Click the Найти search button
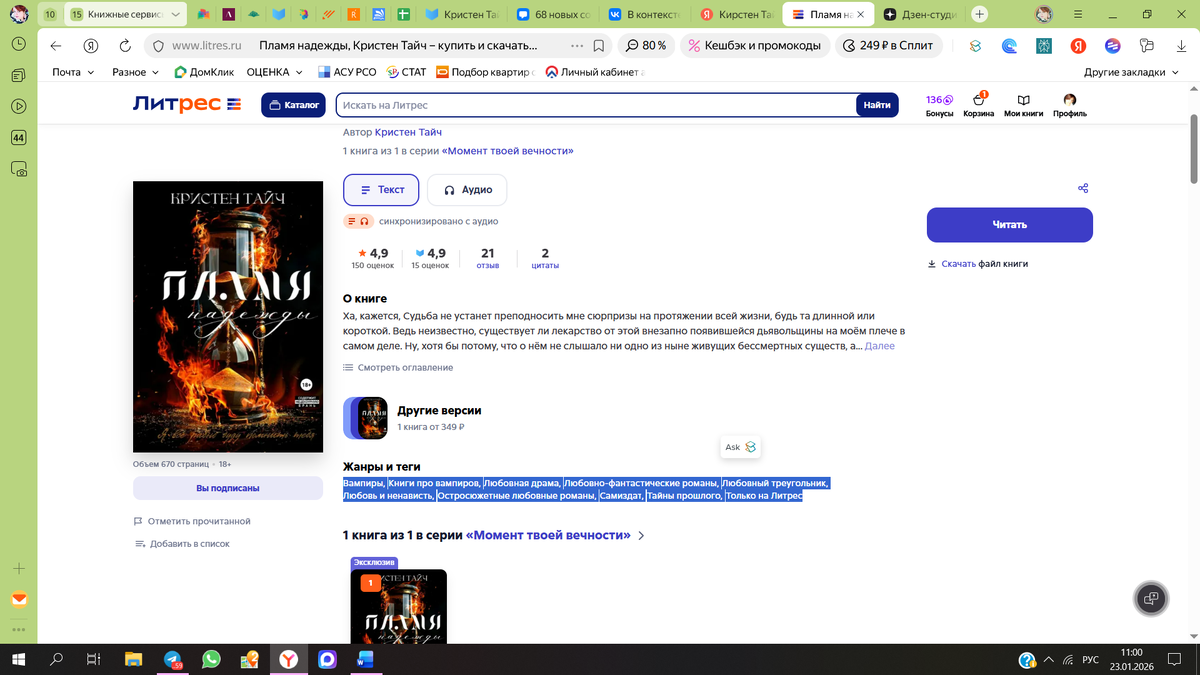1200x675 pixels. pos(877,105)
